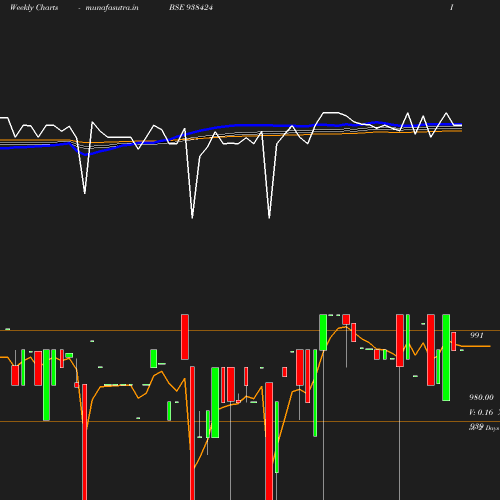Click the 'V: 0.16' volume reading
500x500 pixels.
click(x=481, y=412)
